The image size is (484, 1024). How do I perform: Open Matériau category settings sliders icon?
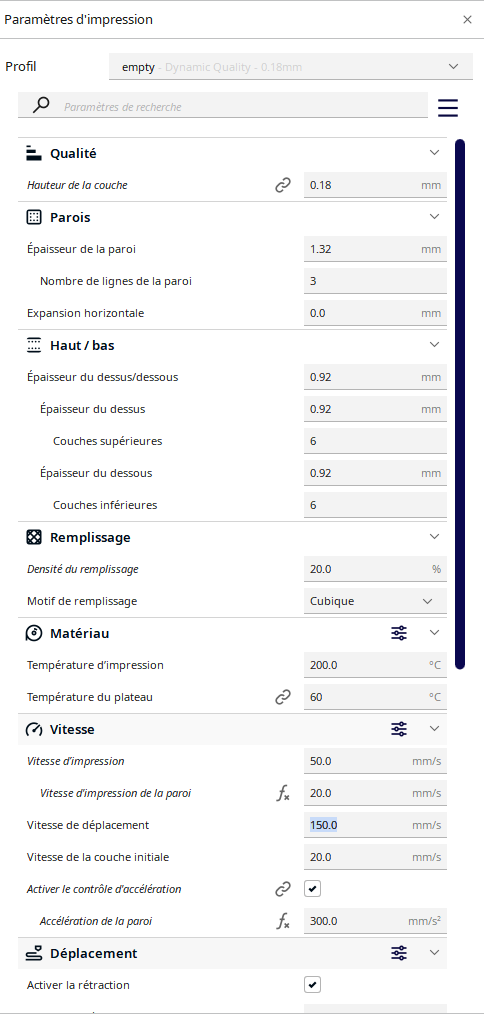(x=399, y=633)
